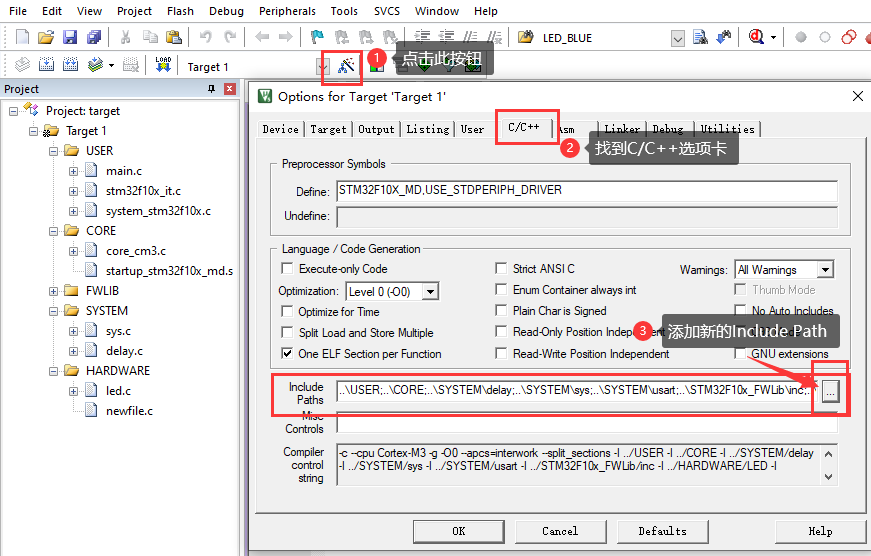Click the Cut scissors icon
The height and width of the screenshot is (556, 871).
pyautogui.click(x=126, y=37)
